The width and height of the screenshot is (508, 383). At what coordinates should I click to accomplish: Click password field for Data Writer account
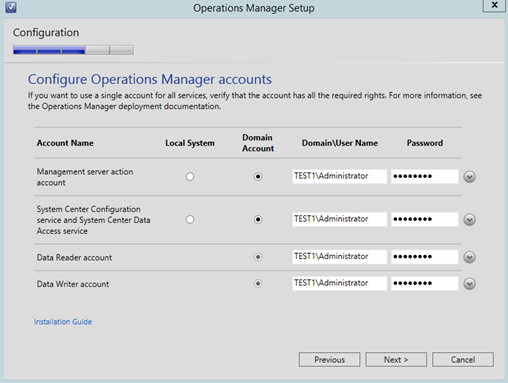[x=424, y=283]
